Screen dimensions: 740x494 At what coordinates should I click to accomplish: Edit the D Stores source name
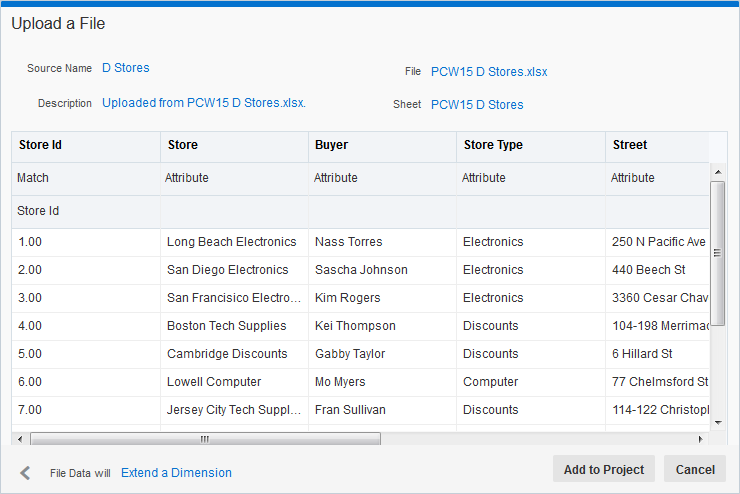tap(126, 68)
